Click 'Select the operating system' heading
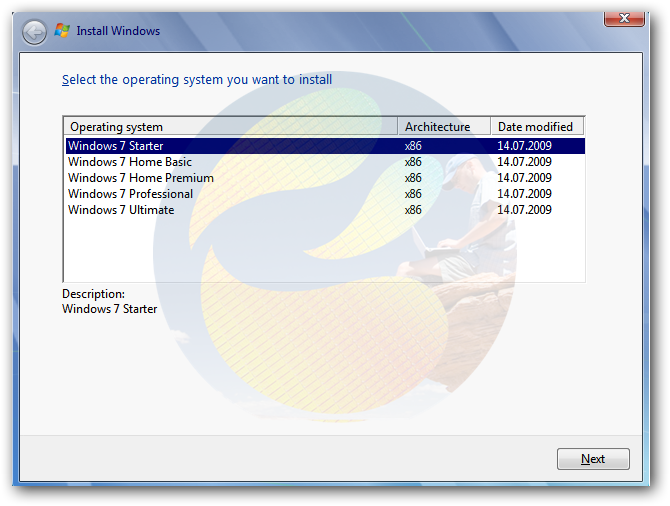Screen dimensions: 670x506 tap(197, 80)
